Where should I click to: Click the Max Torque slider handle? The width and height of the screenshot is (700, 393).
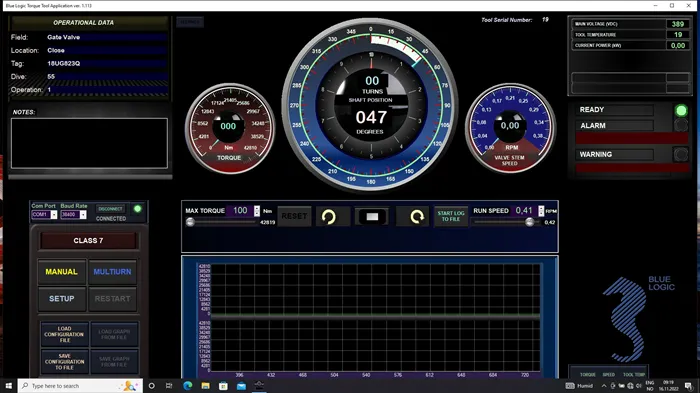pyautogui.click(x=190, y=222)
